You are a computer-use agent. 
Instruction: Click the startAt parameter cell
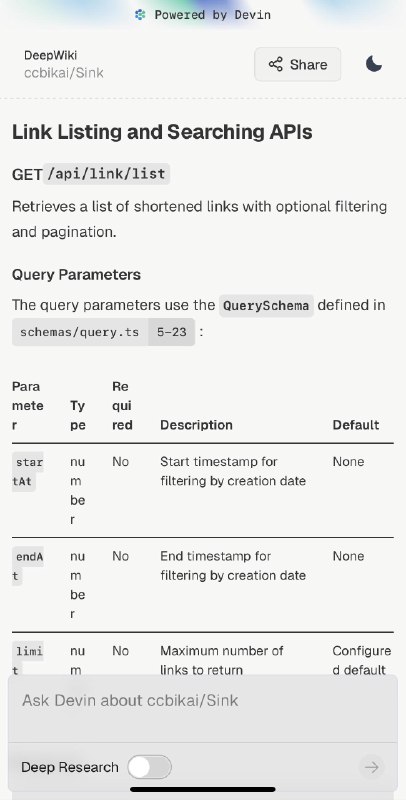coord(29,471)
